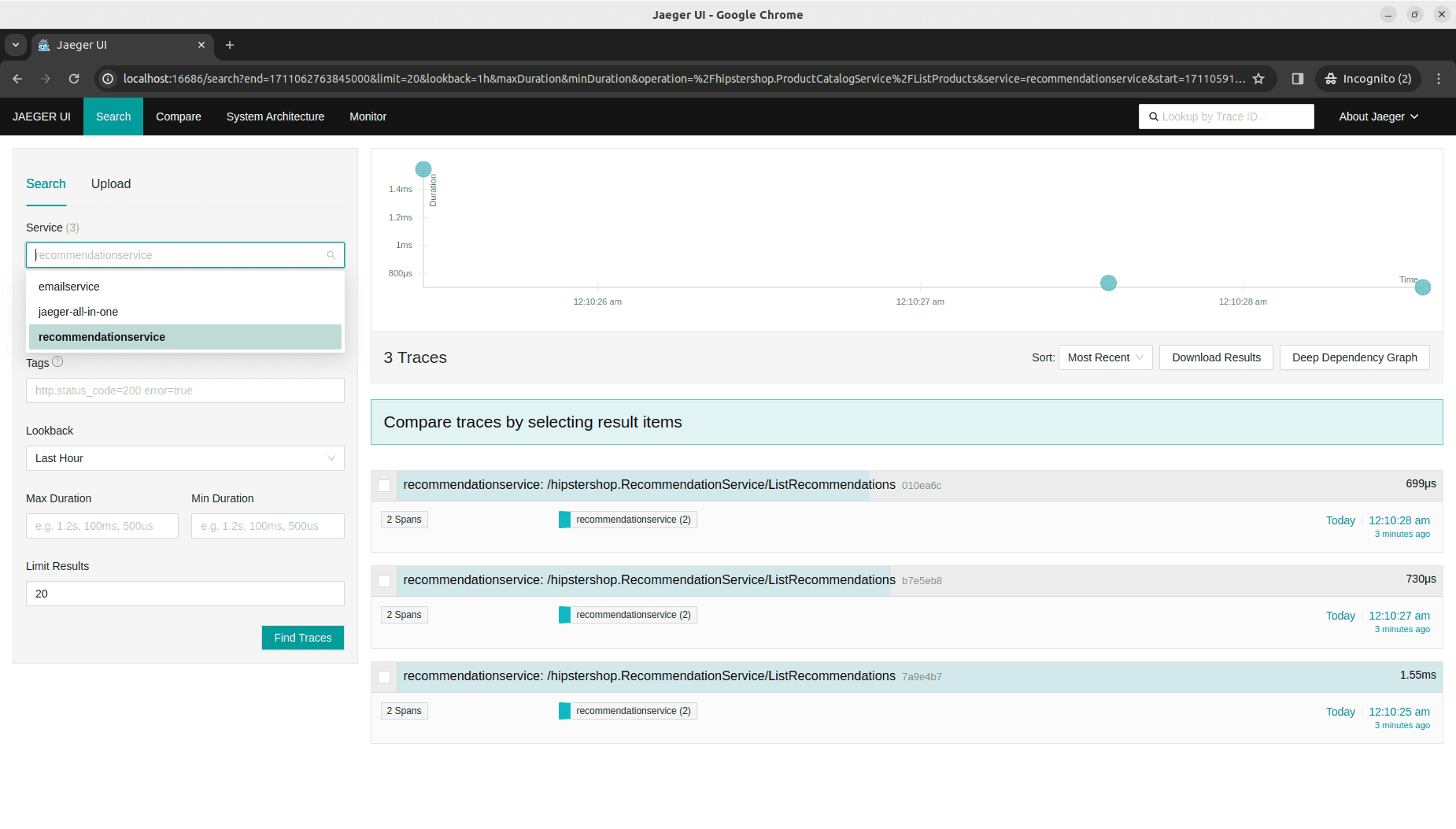1456x829 pixels.
Task: Tick the checkbox for trace 7a9e4b7
Action: coord(384,677)
